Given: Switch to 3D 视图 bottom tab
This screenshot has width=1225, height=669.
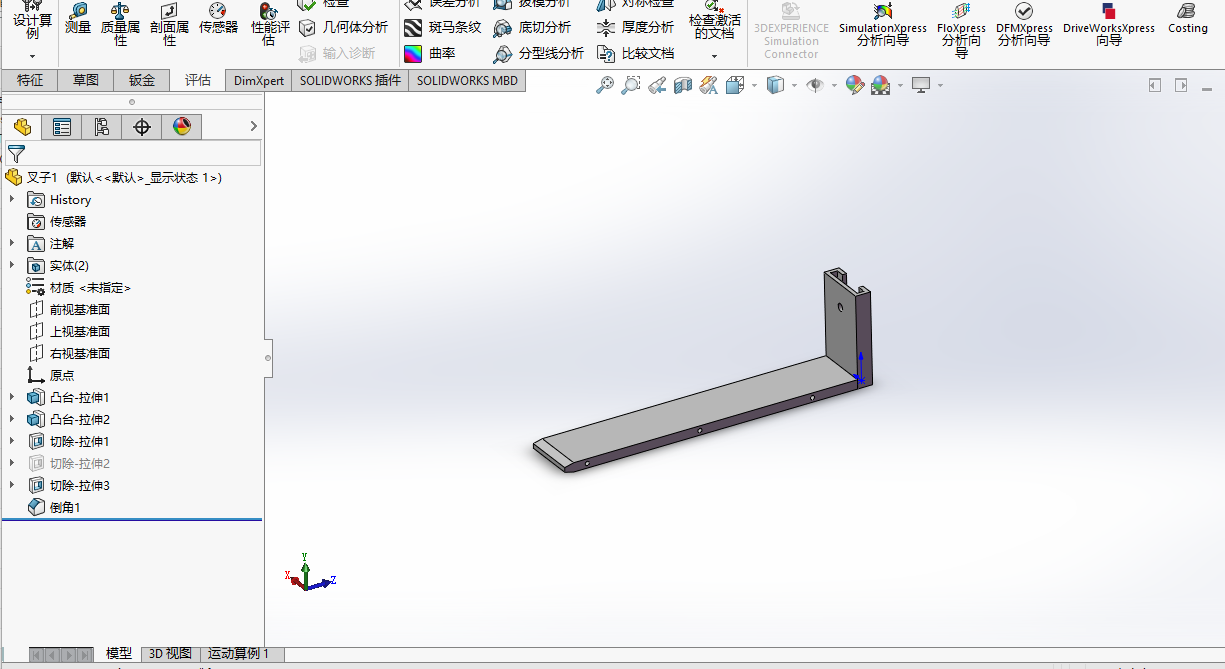Looking at the screenshot, I should coord(170,653).
